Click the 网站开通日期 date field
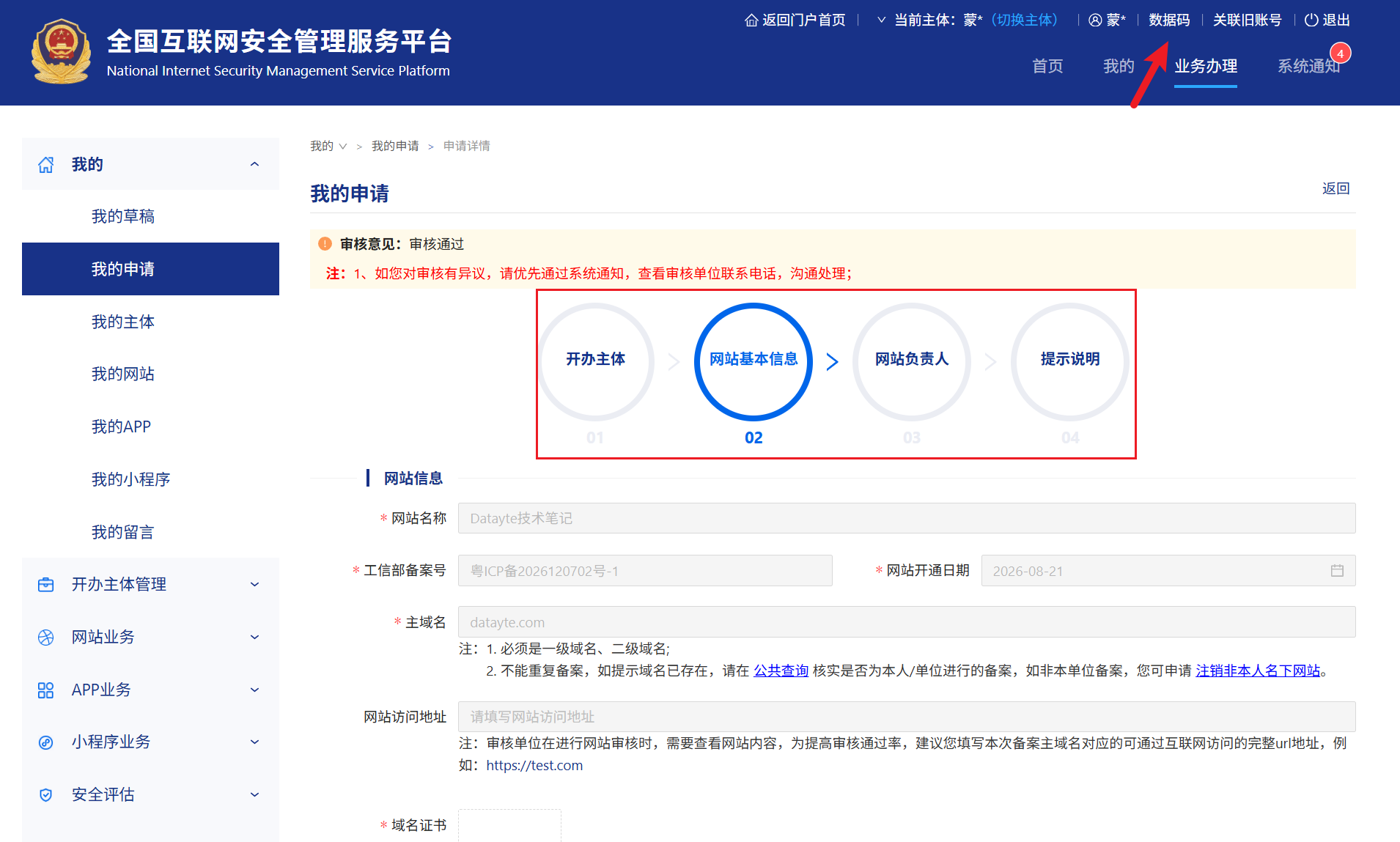Screen dimensions: 1400x842 click(x=1168, y=571)
